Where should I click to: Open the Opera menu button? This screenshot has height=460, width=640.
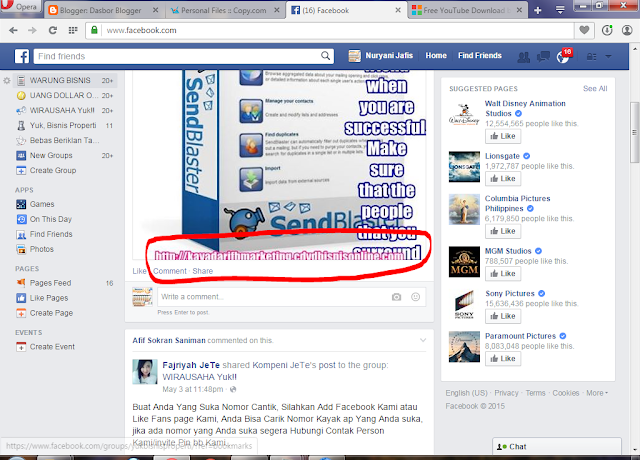coord(20,7)
